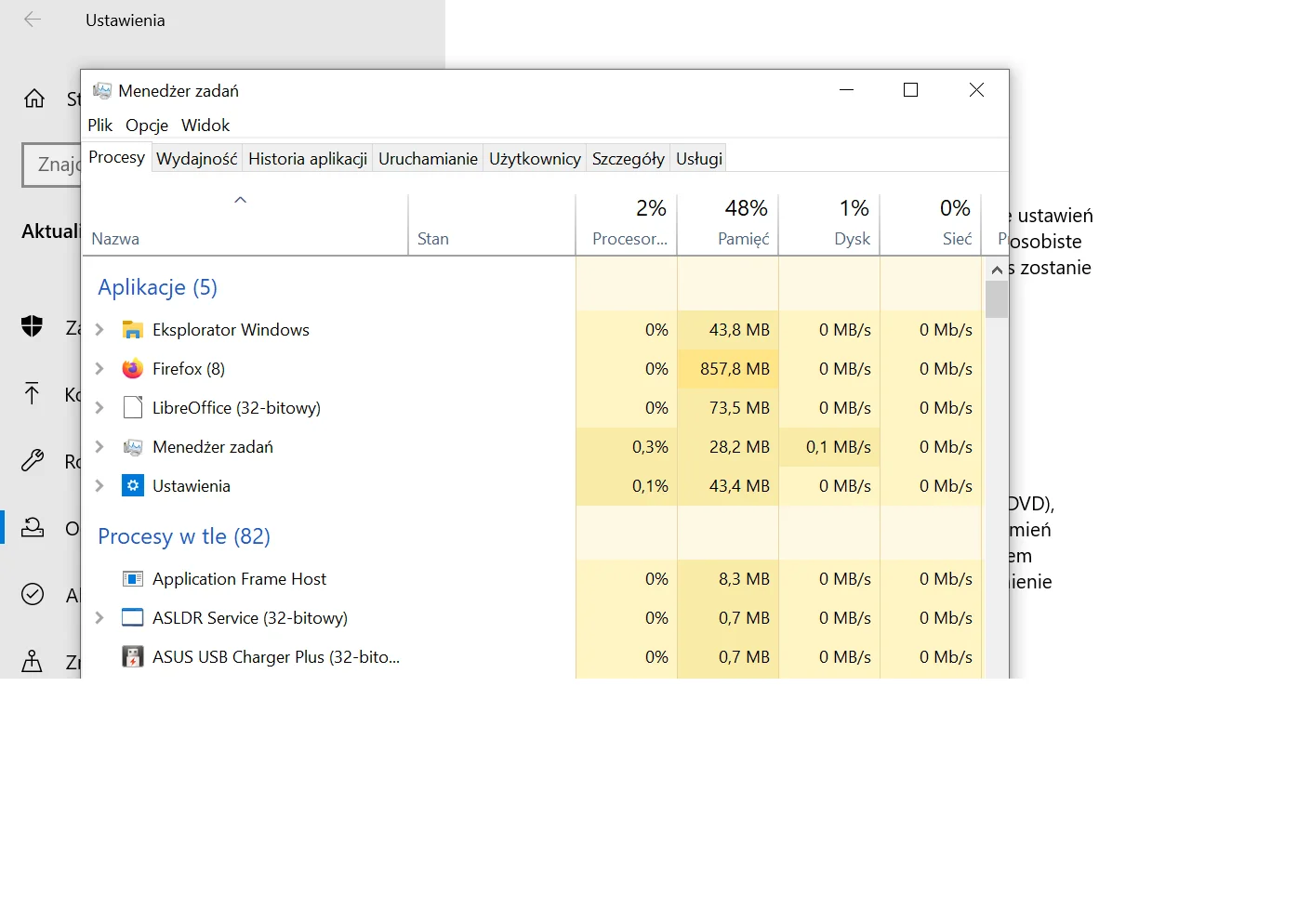Select Menedżer zadań CPU value 0,3%

coord(650,447)
